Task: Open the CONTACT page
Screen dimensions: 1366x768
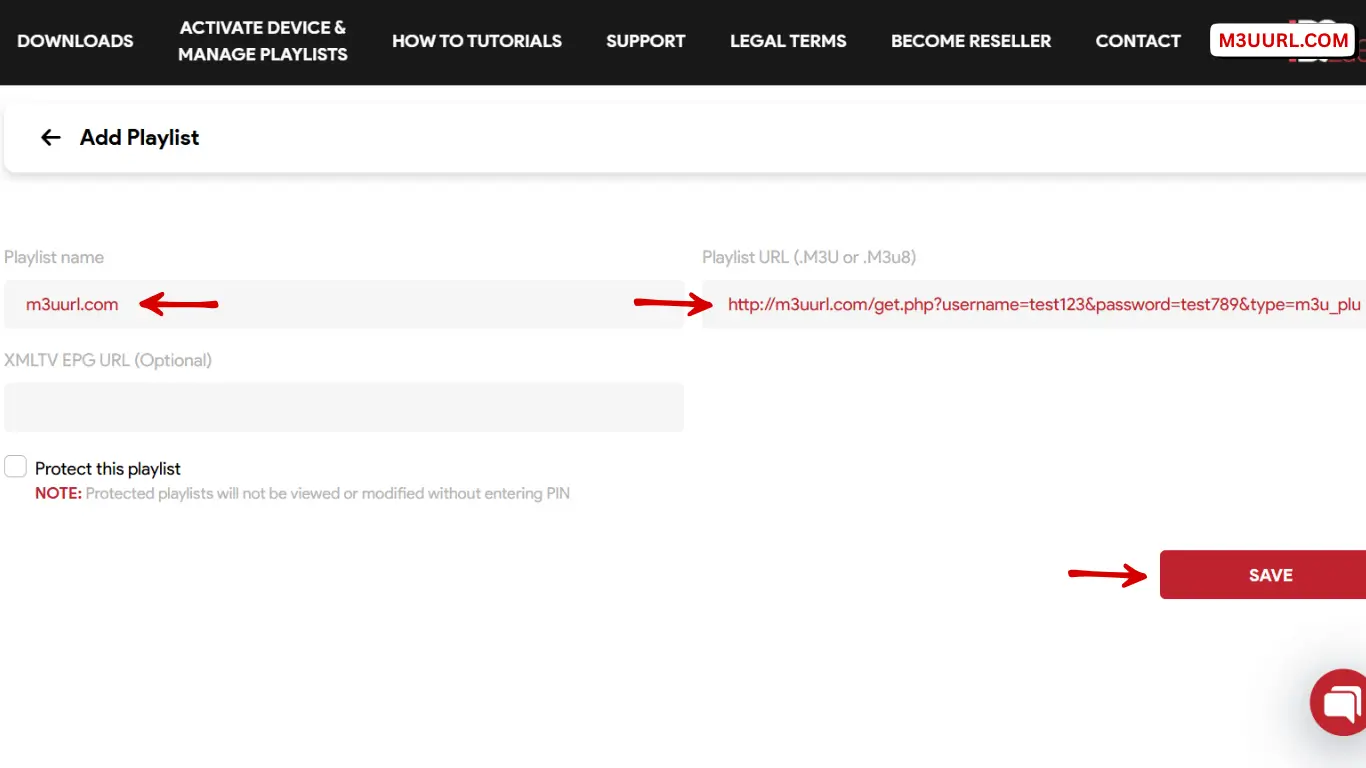Action: (1138, 41)
